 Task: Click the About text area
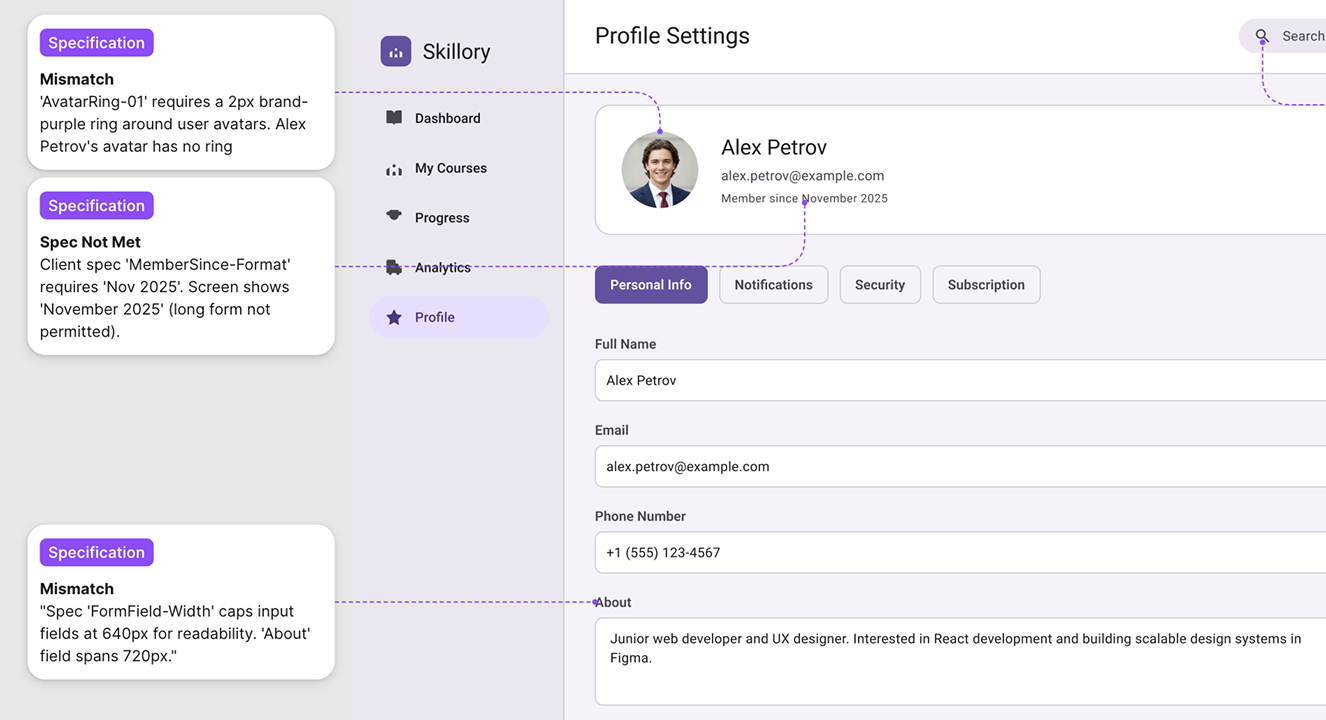(x=960, y=662)
